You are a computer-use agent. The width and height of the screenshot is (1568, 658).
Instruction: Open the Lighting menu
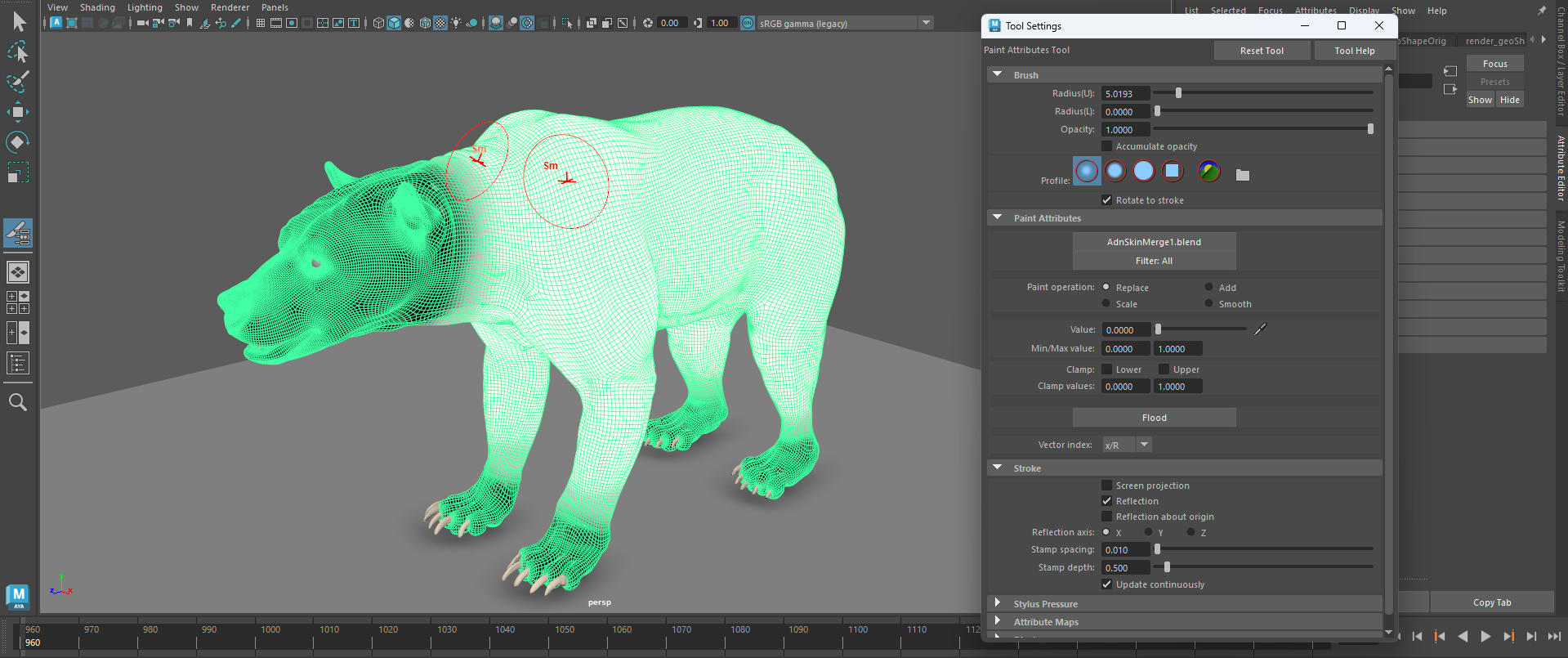coord(145,7)
